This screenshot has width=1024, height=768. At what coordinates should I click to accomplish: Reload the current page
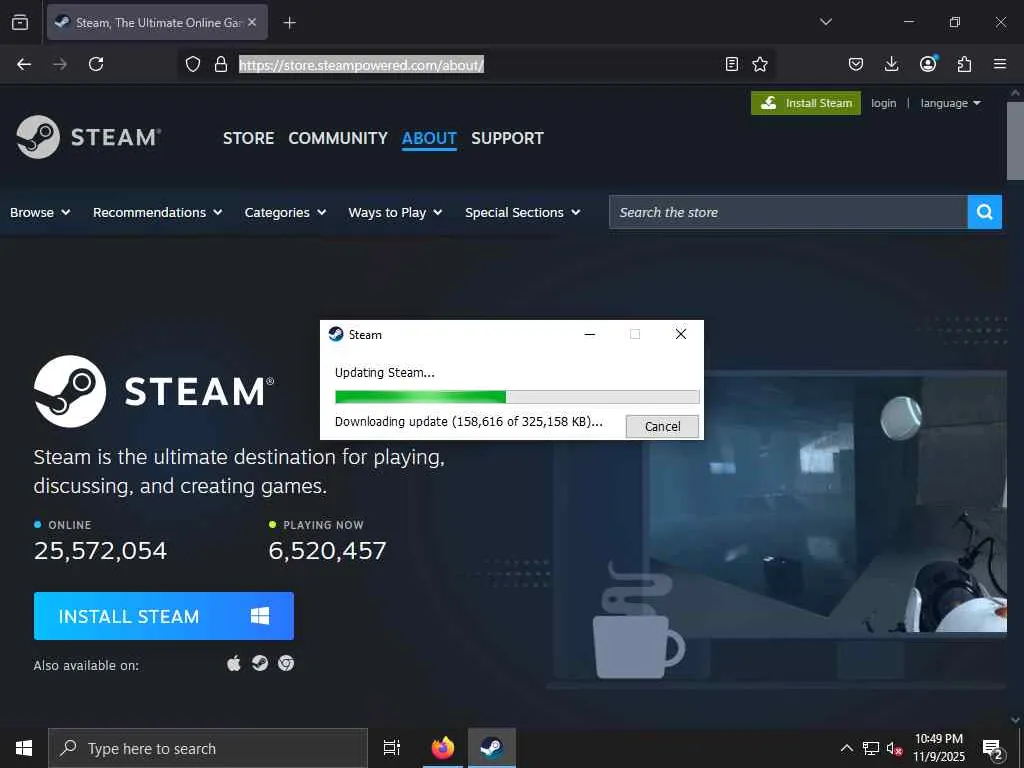(x=96, y=64)
